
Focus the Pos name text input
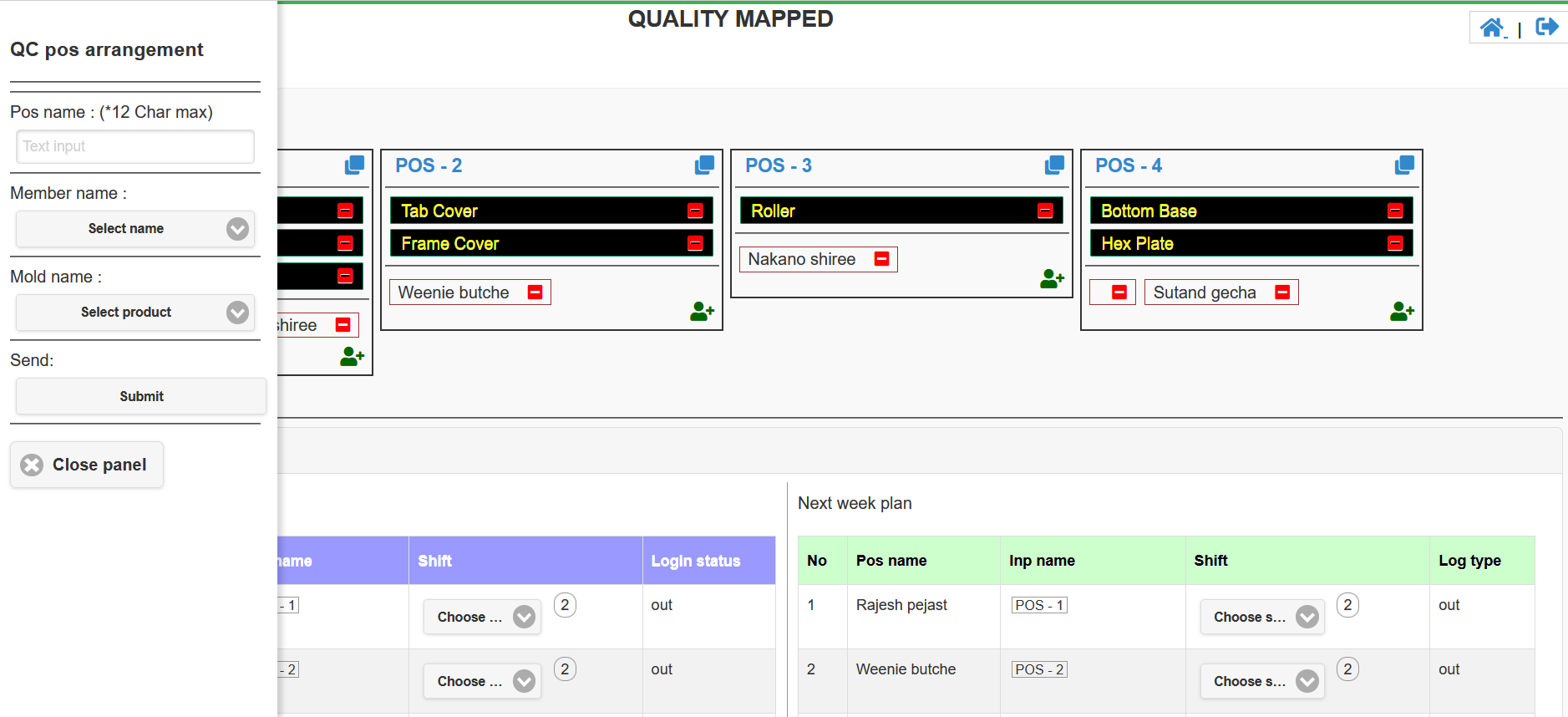[x=135, y=146]
